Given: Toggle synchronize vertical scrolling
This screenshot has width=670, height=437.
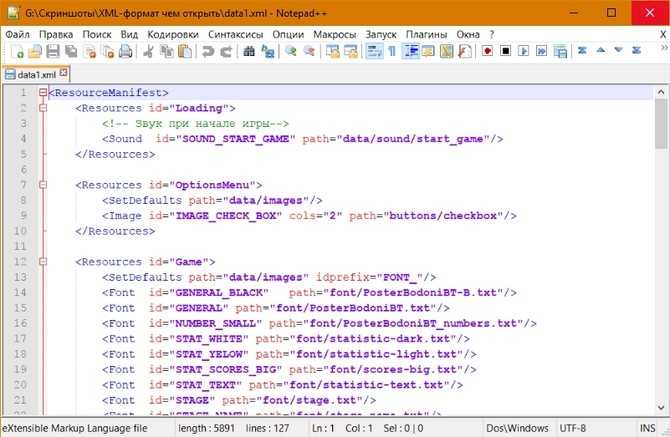Looking at the screenshot, I should click(x=332, y=52).
